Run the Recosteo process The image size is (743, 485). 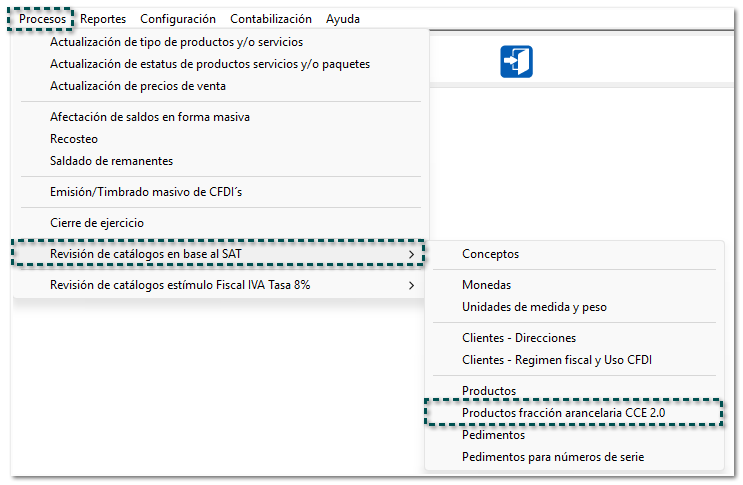point(74,139)
